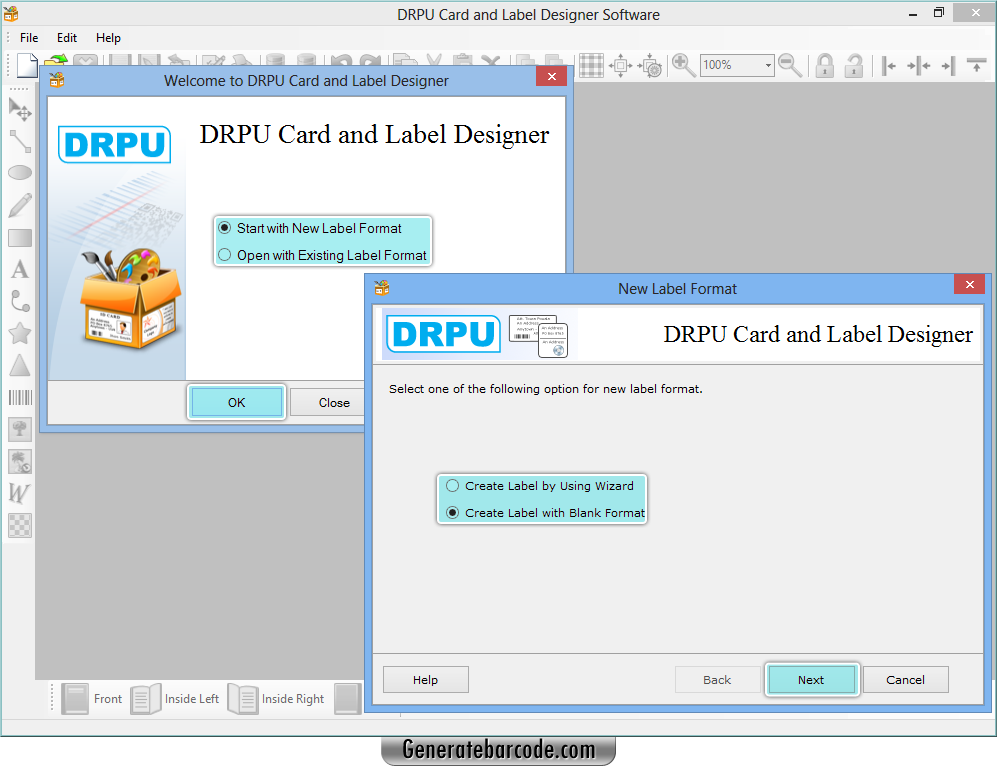Open the Help menu in menu bar
This screenshot has height=766, width=997.
[x=108, y=38]
